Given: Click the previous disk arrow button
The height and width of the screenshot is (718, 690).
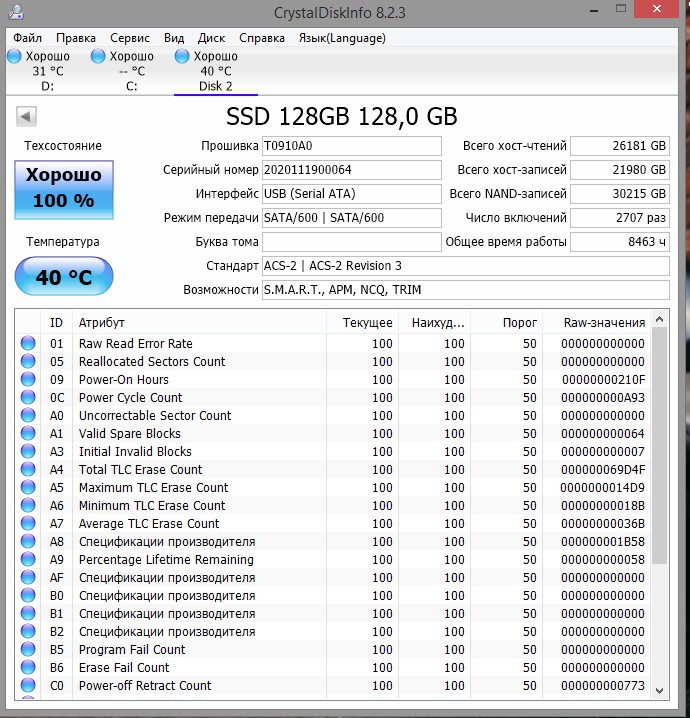Looking at the screenshot, I should (x=25, y=116).
